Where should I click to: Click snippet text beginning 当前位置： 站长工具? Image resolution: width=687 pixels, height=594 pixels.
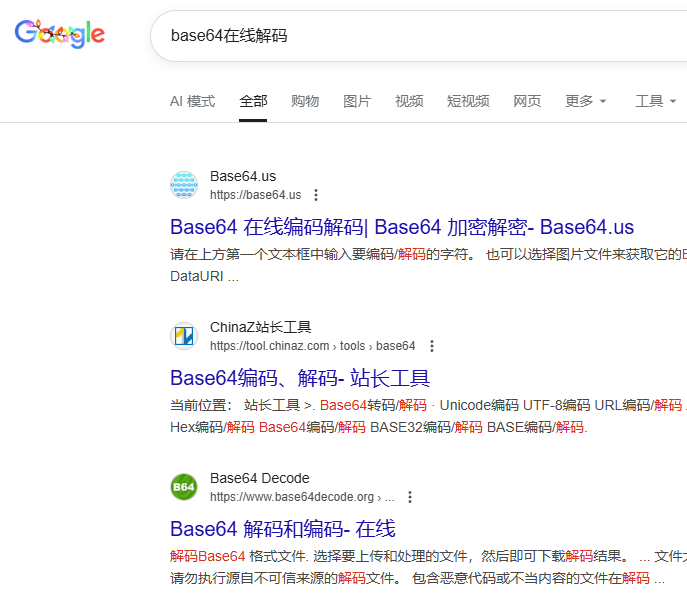click(x=428, y=405)
